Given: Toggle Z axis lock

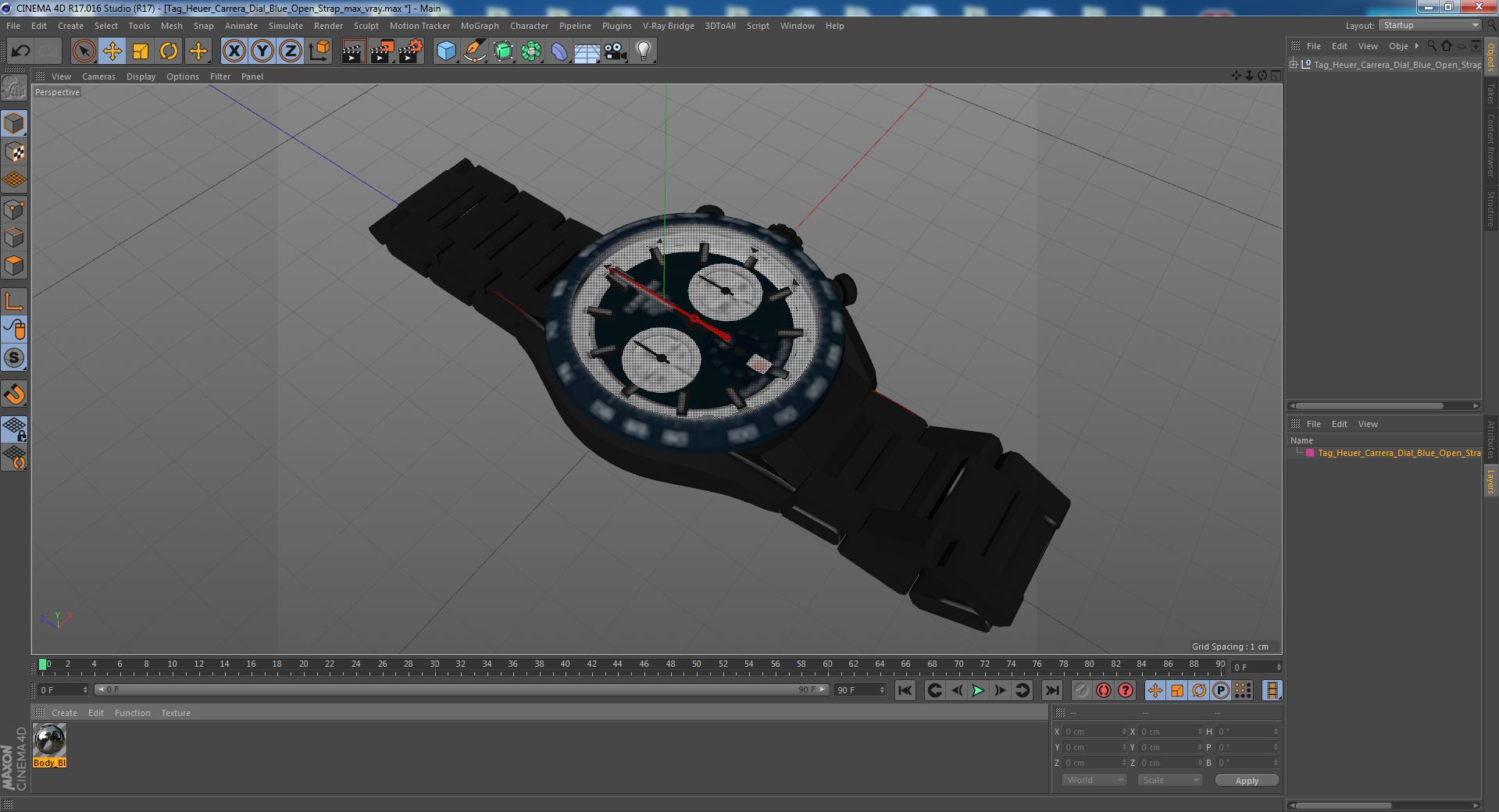Looking at the screenshot, I should [291, 52].
